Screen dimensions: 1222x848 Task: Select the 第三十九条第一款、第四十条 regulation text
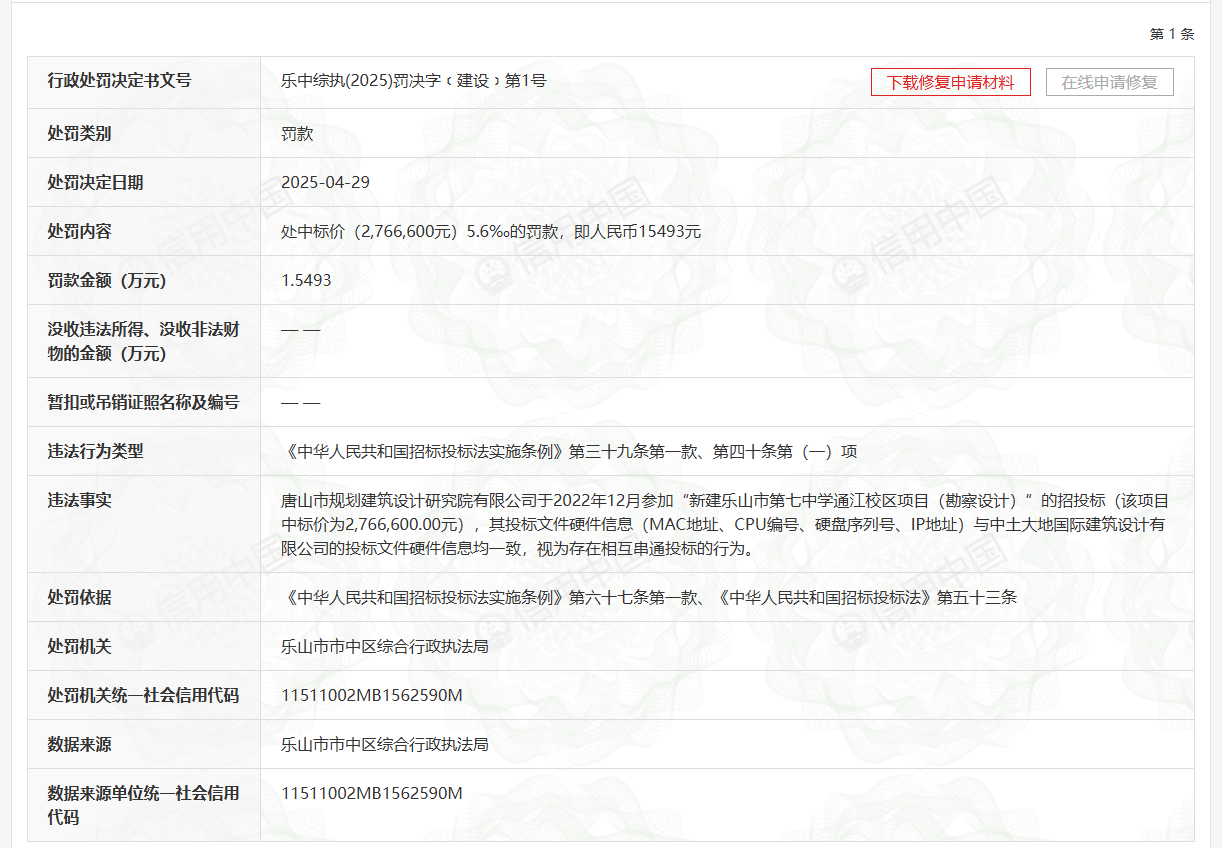pos(569,451)
